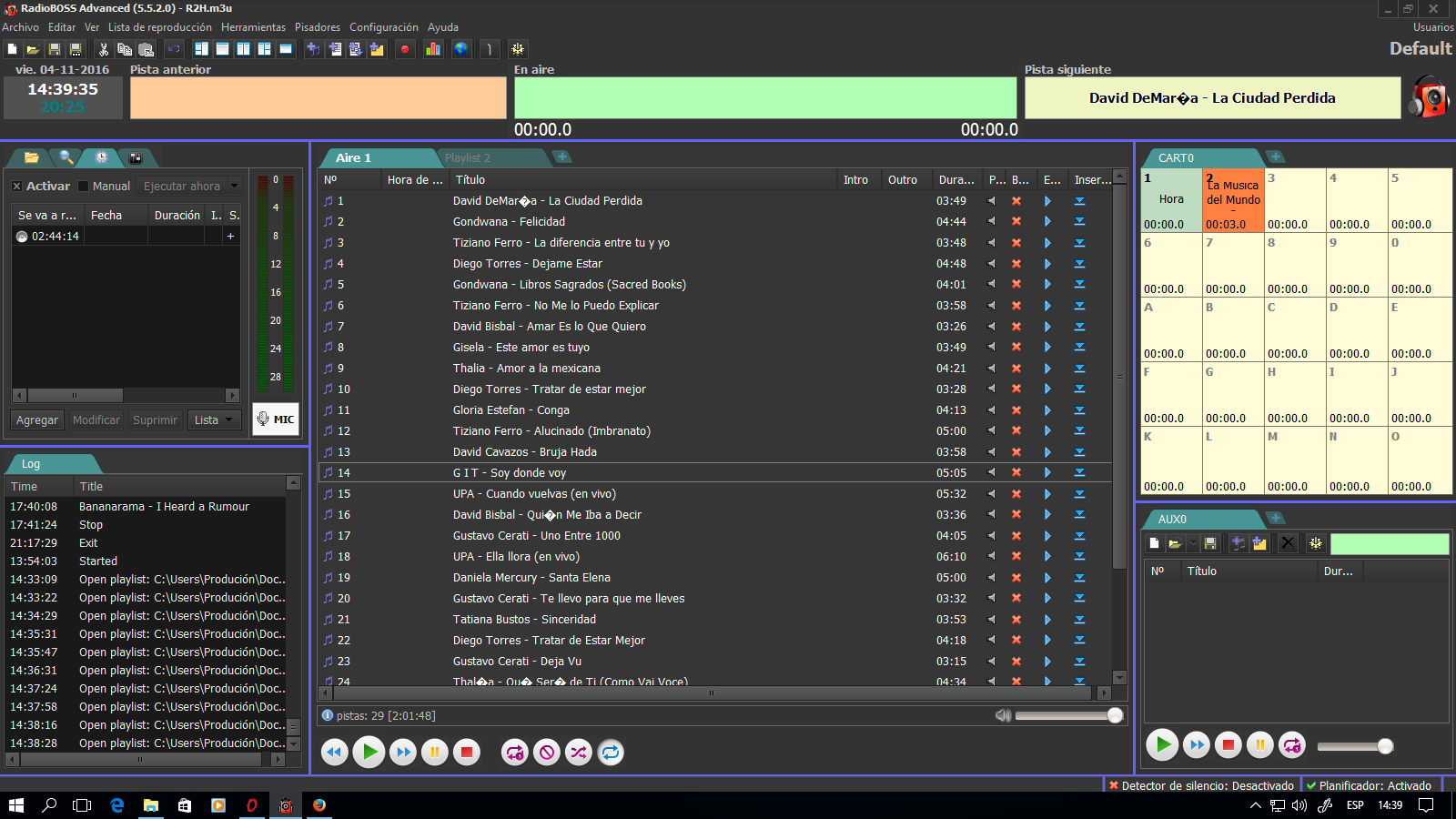Toggle the crossed-circle stop-after-track icon
The image size is (1456, 819).
(547, 752)
